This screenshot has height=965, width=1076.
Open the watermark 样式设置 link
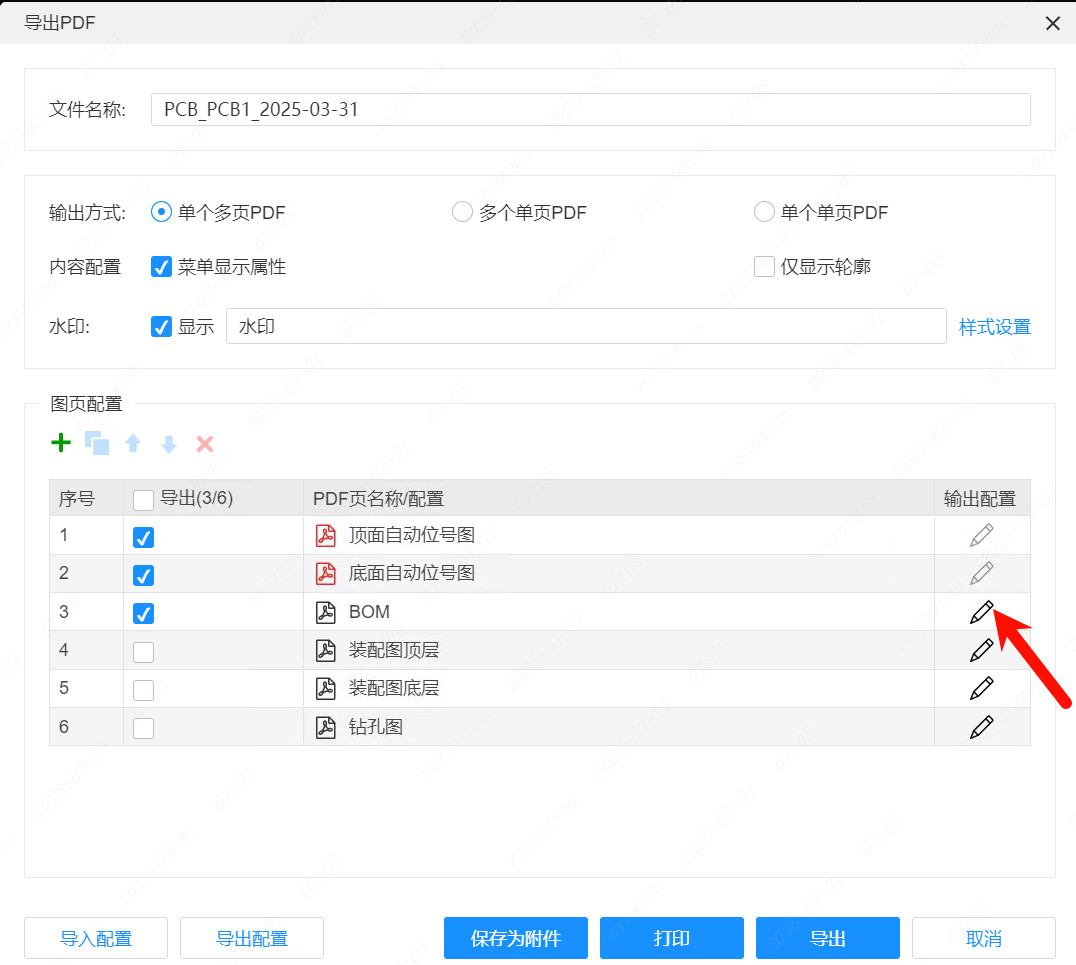pos(995,326)
